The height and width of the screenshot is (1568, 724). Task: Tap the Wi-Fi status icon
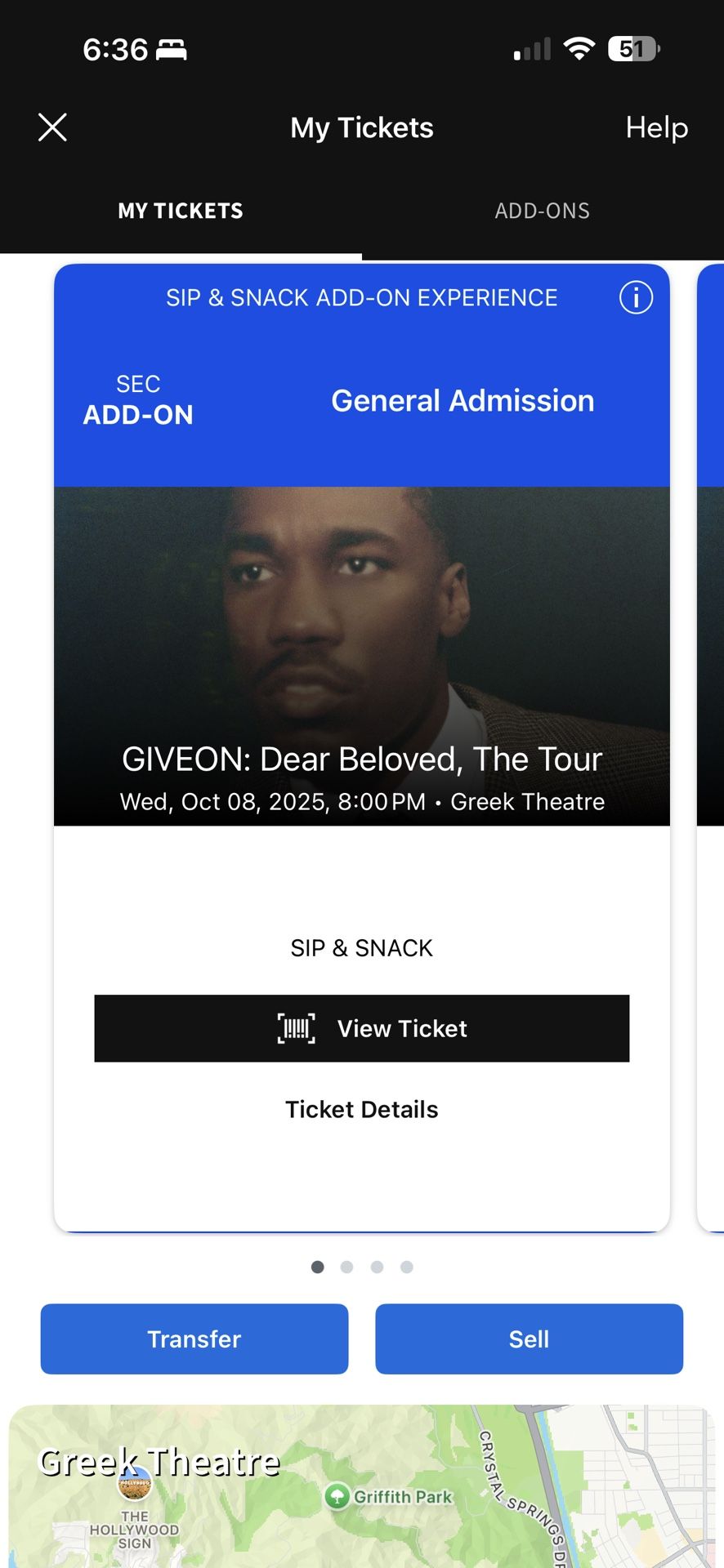click(x=579, y=49)
